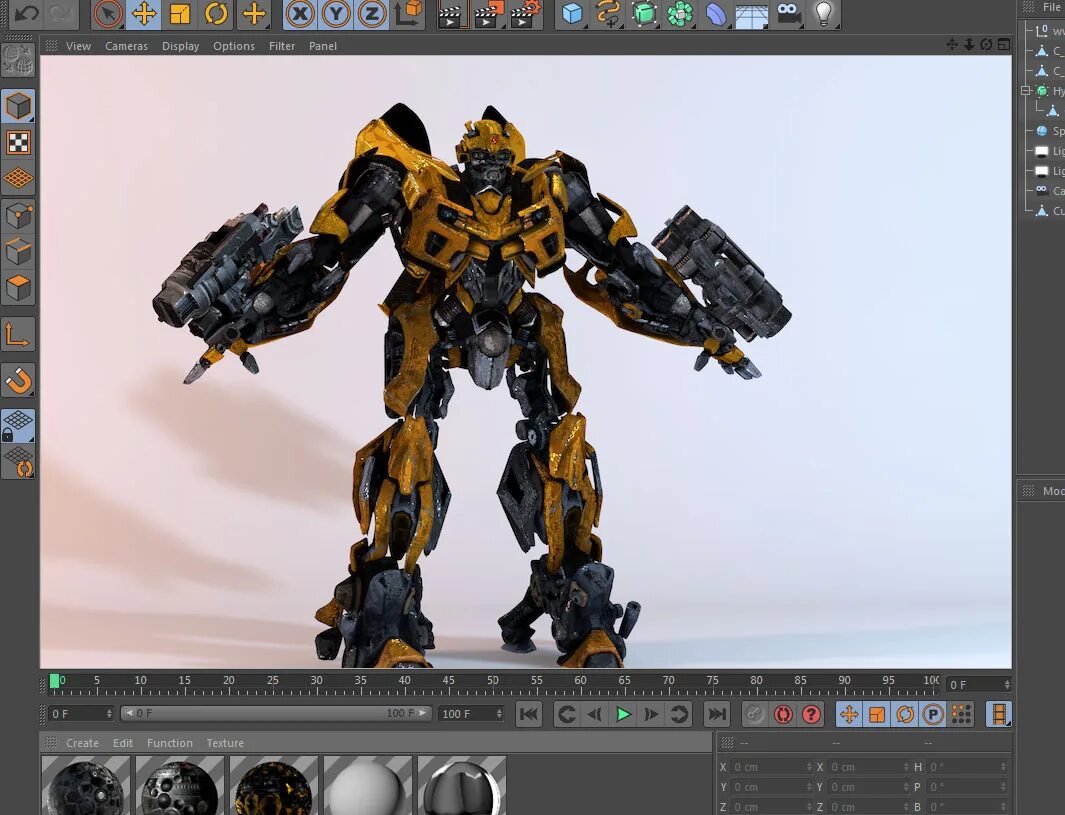The image size is (1065, 815).
Task: Select the Live Selection tool
Action: tap(108, 14)
